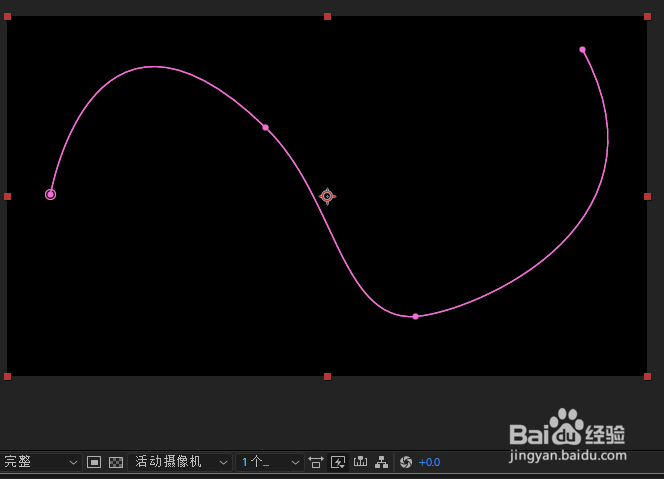This screenshot has width=664, height=479.
Task: Select the path's end vertex near the top-right corner
Action: point(583,50)
